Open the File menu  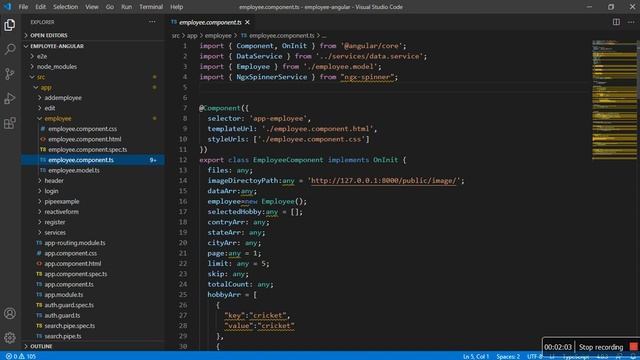23,7
